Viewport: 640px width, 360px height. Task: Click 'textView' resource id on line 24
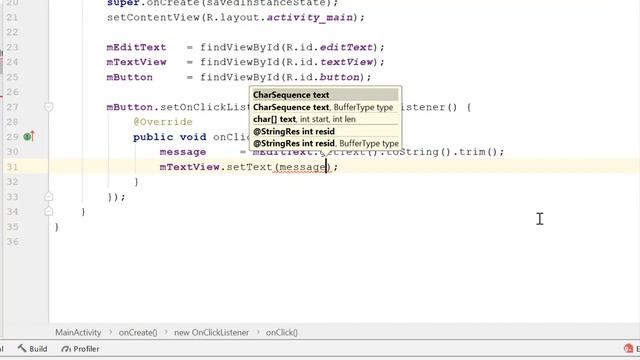(346, 62)
